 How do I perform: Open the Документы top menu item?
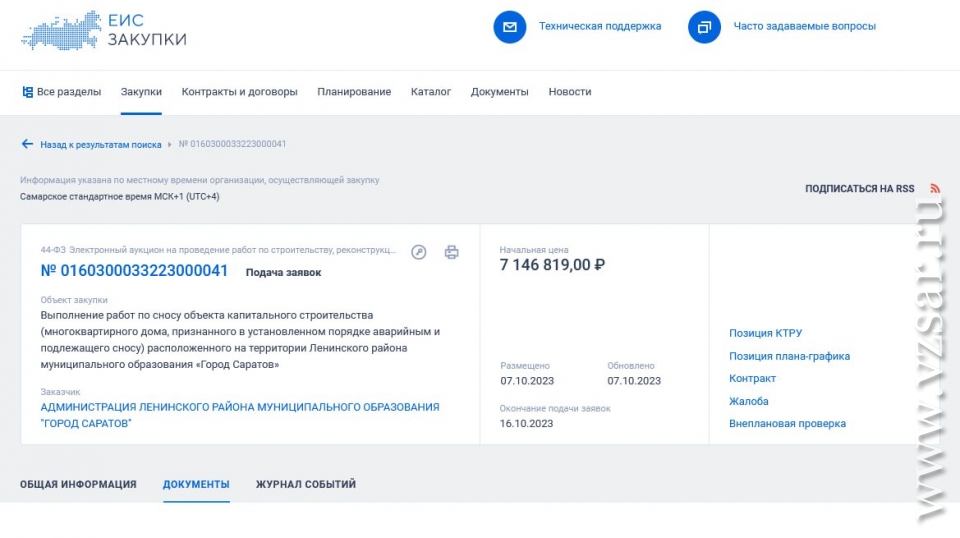click(500, 92)
